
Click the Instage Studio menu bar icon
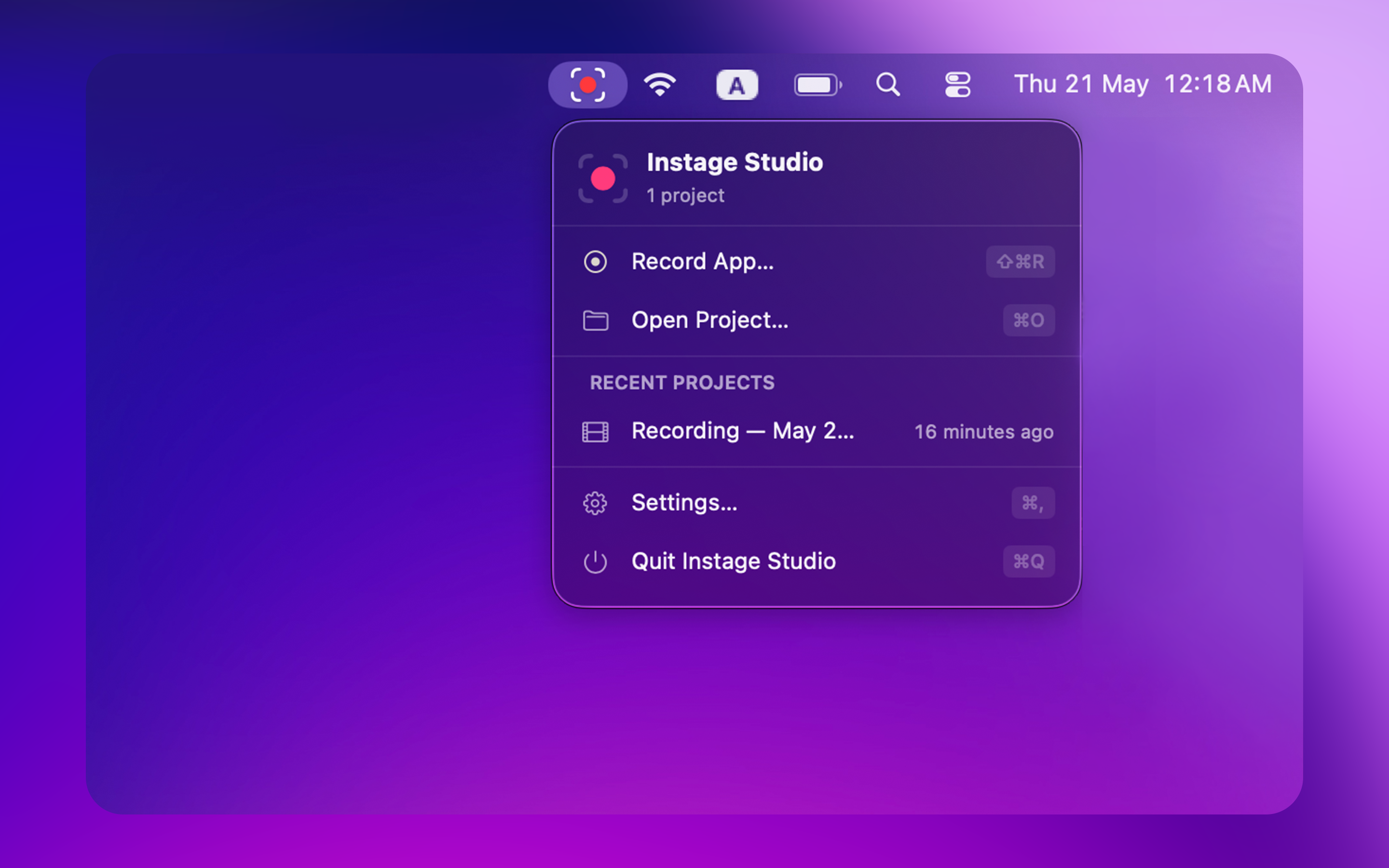coord(587,84)
